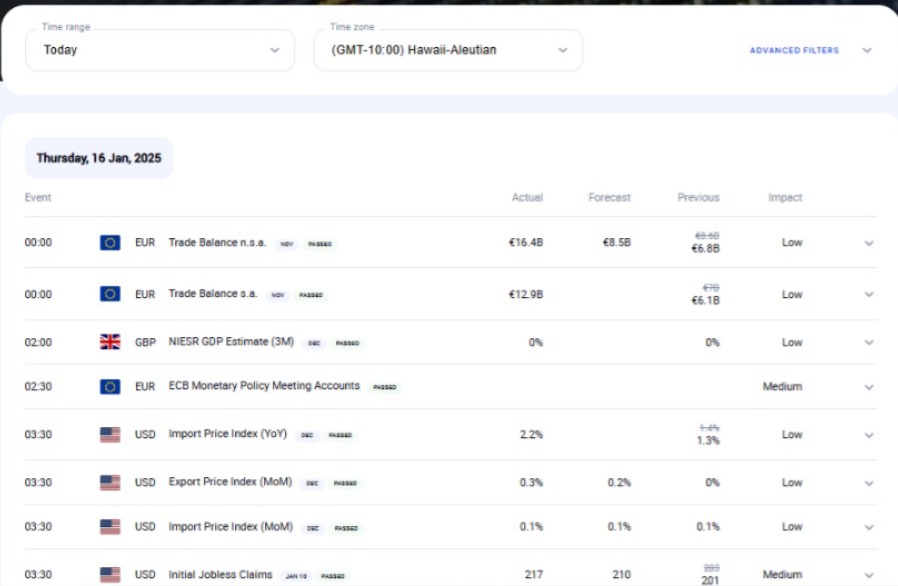Viewport: 898px width, 586px height.
Task: Click the EU flag beside Trade Balance n.s.a.
Action: click(110, 243)
